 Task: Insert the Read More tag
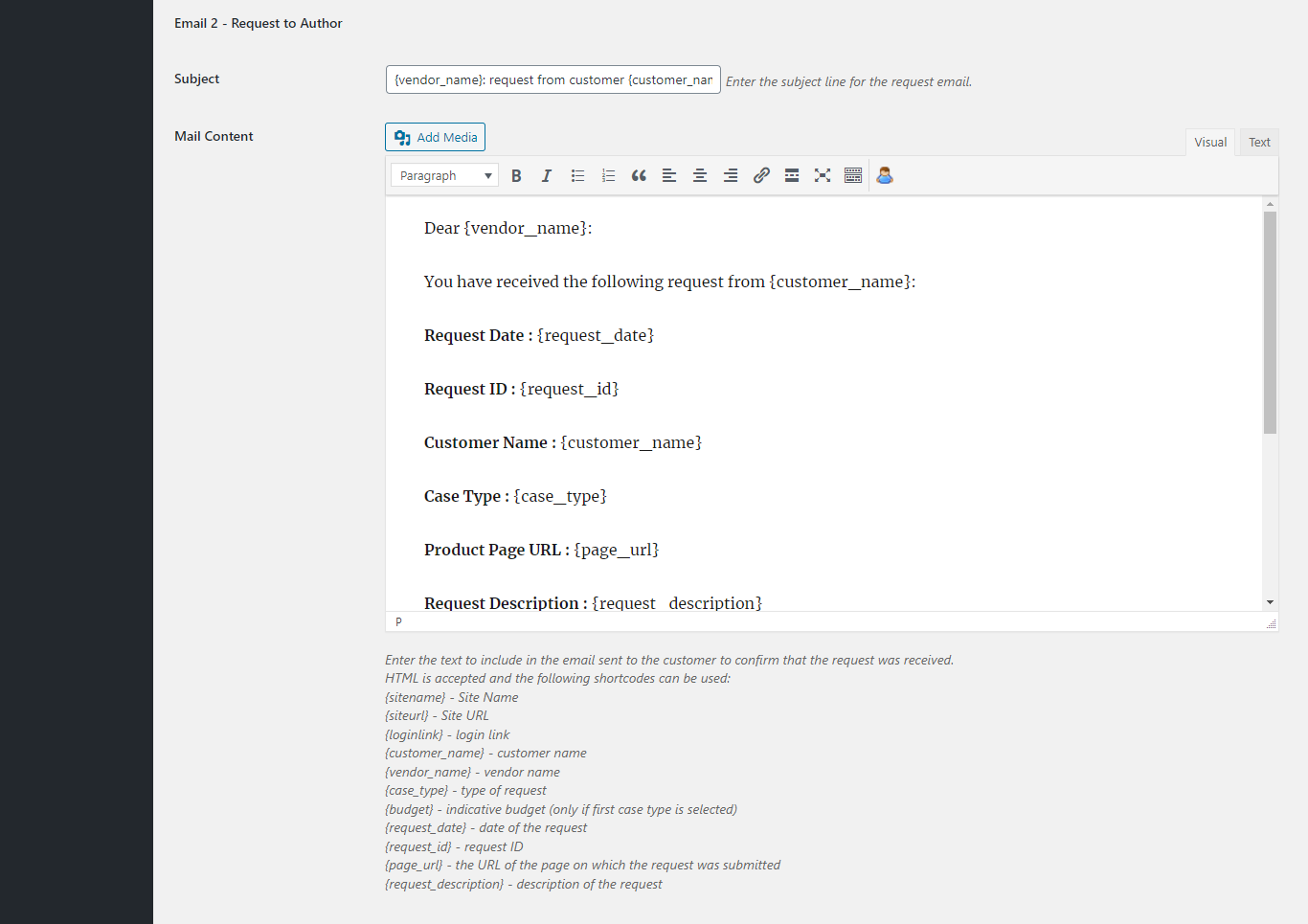pos(792,176)
